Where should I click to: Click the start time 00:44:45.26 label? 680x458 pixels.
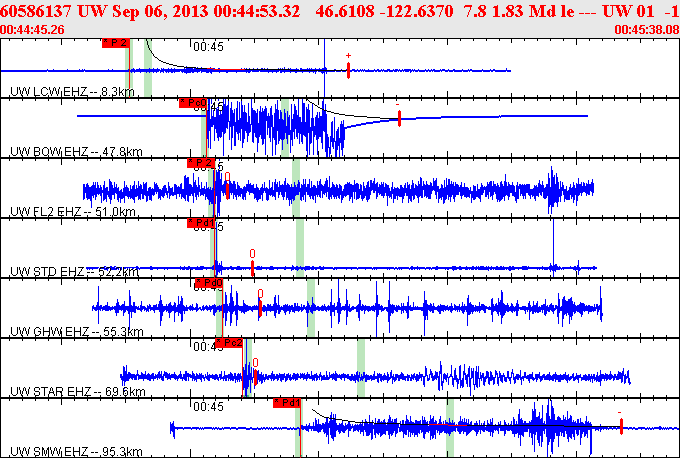coord(33,29)
